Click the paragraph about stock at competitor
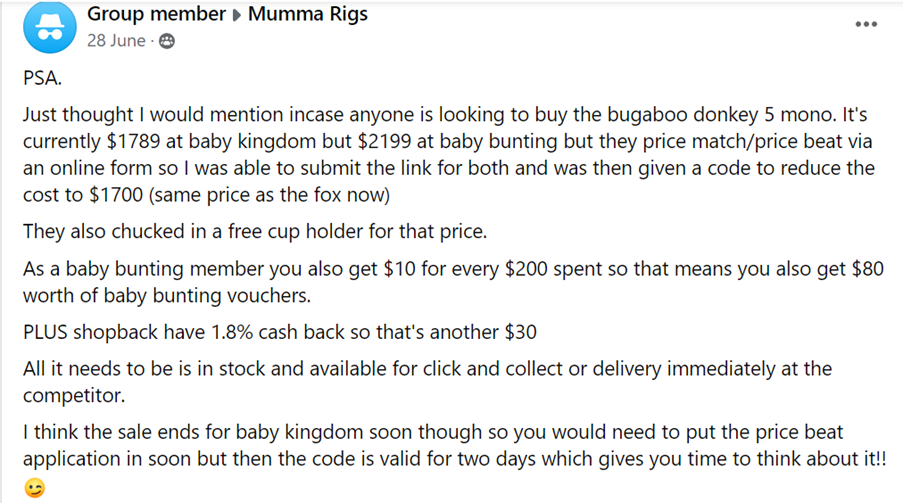Image resolution: width=903 pixels, height=503 pixels. point(427,381)
